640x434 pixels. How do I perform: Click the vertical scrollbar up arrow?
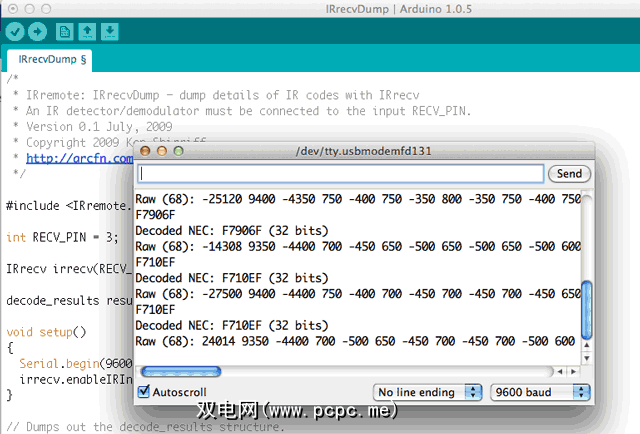click(x=587, y=345)
